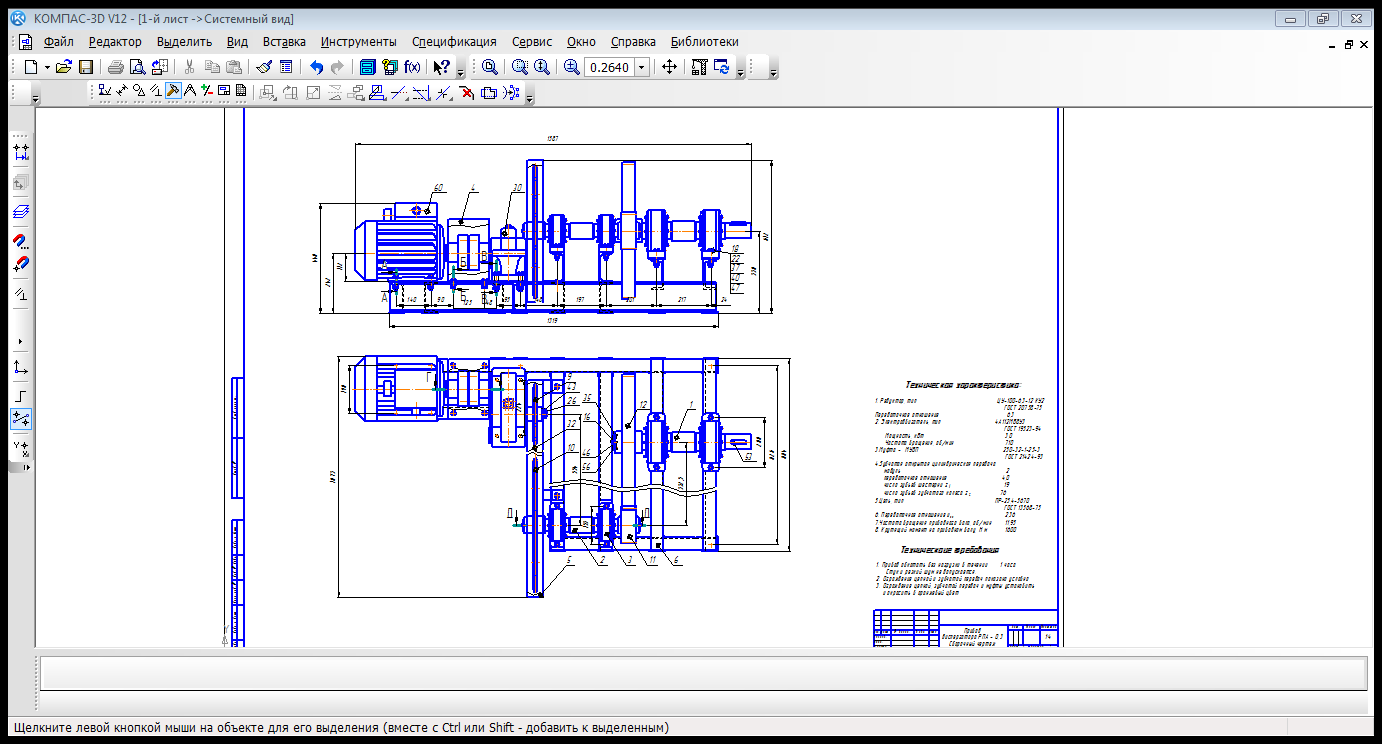Open the Выделить menu

[185, 42]
